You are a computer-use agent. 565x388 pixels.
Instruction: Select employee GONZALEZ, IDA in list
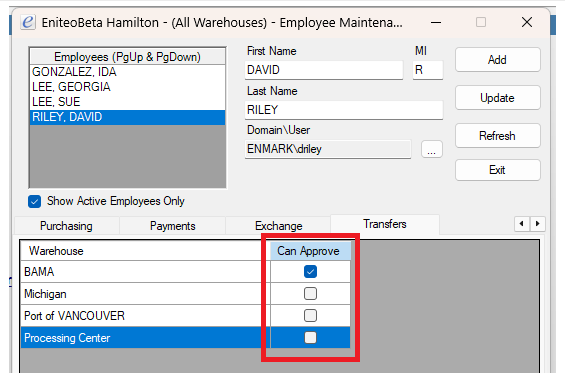click(x=128, y=72)
